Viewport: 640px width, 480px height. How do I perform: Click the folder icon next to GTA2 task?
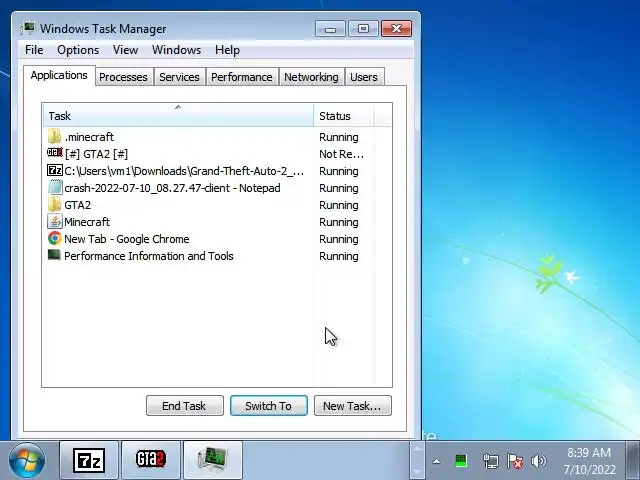tap(54, 204)
